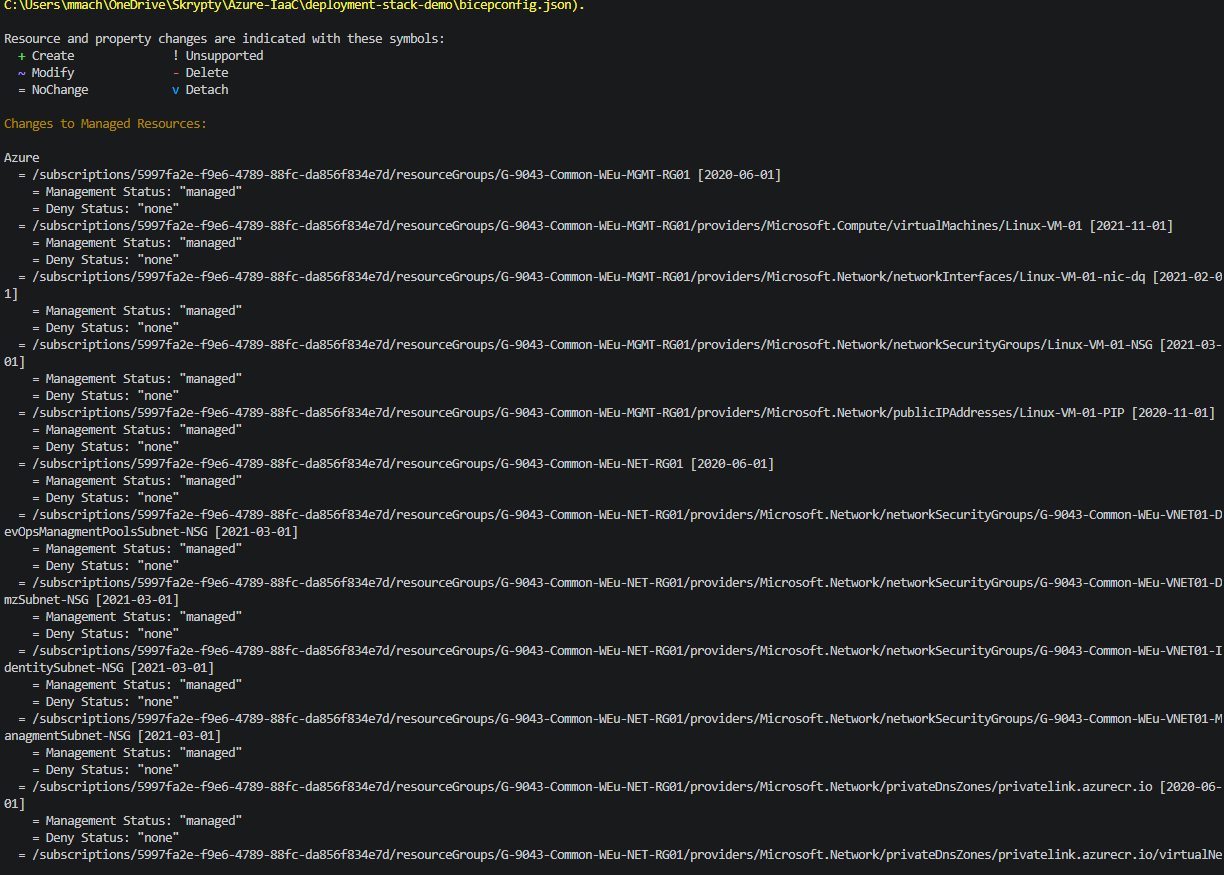Click the 'Azure' scope label
Image resolution: width=1224 pixels, height=875 pixels.
pyautogui.click(x=22, y=158)
